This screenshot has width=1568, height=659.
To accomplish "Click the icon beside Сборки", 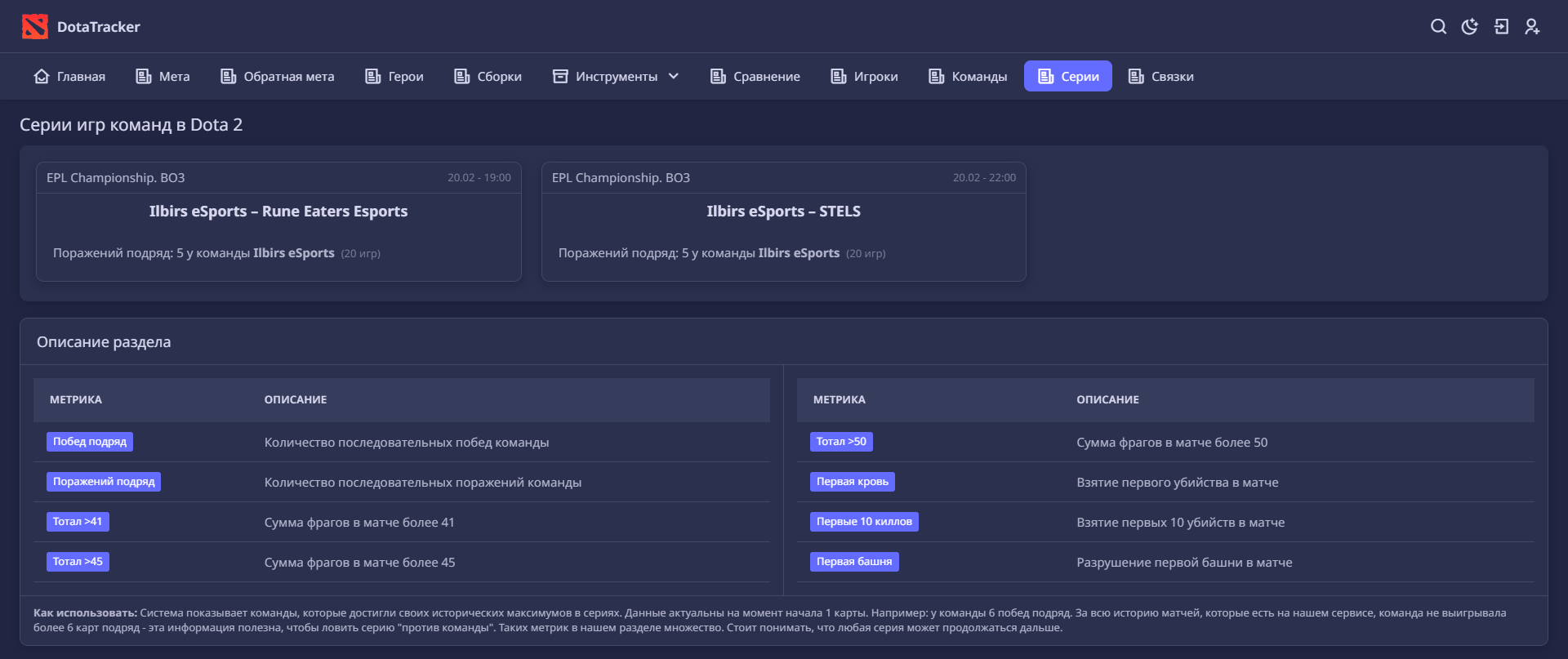I will coord(462,76).
